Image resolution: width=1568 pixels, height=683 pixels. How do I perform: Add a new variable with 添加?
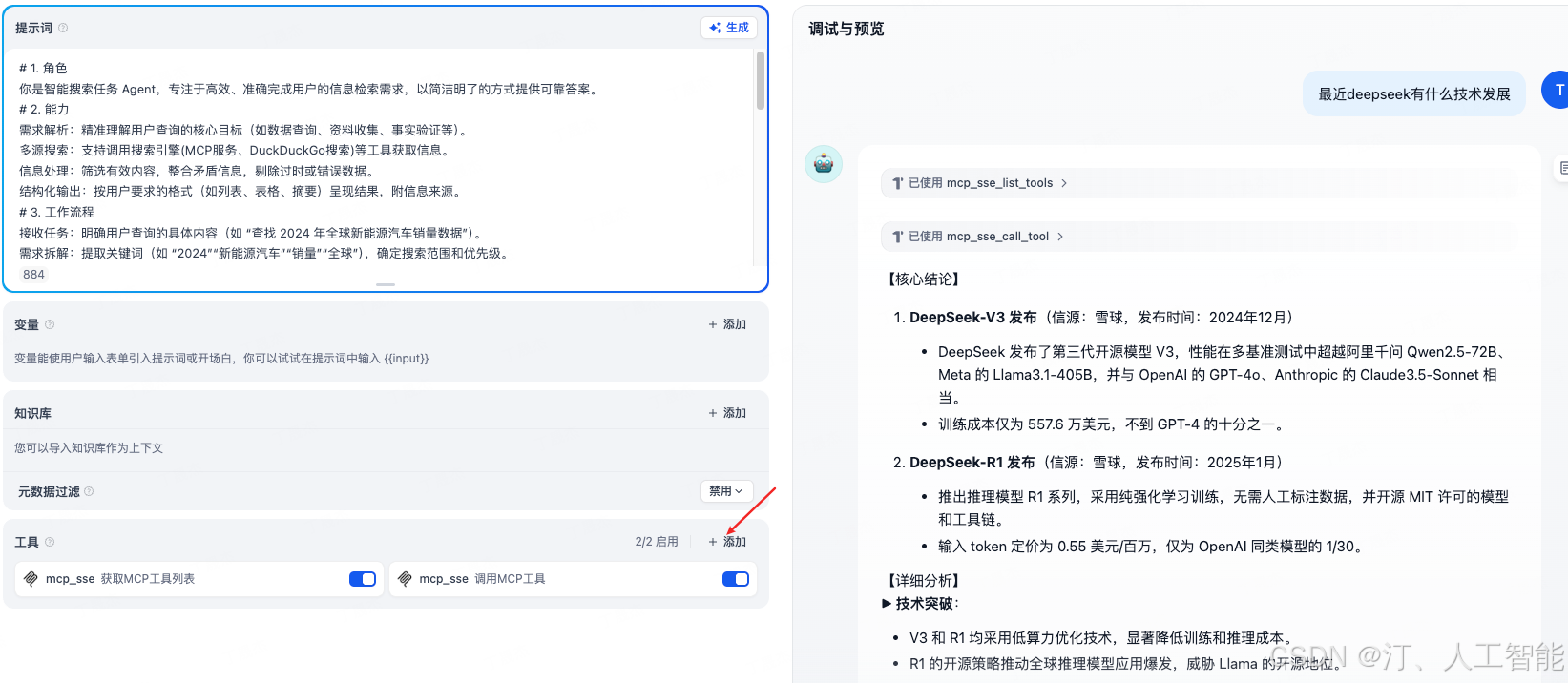click(x=727, y=324)
